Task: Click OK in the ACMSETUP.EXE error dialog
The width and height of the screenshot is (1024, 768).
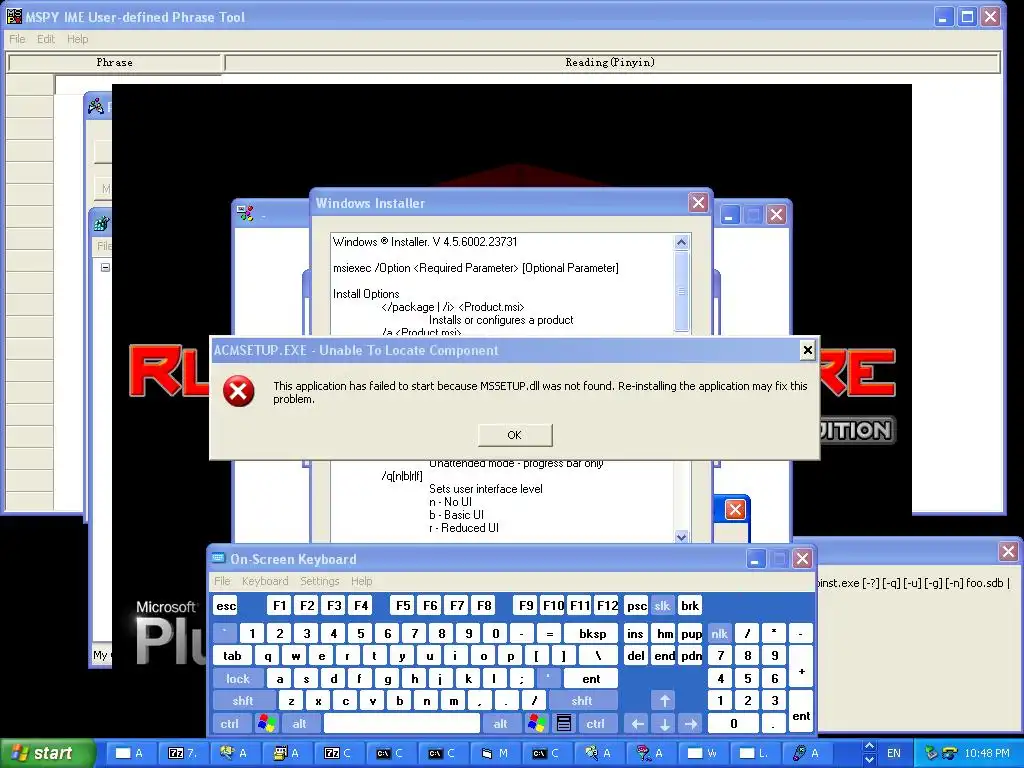Action: 515,435
